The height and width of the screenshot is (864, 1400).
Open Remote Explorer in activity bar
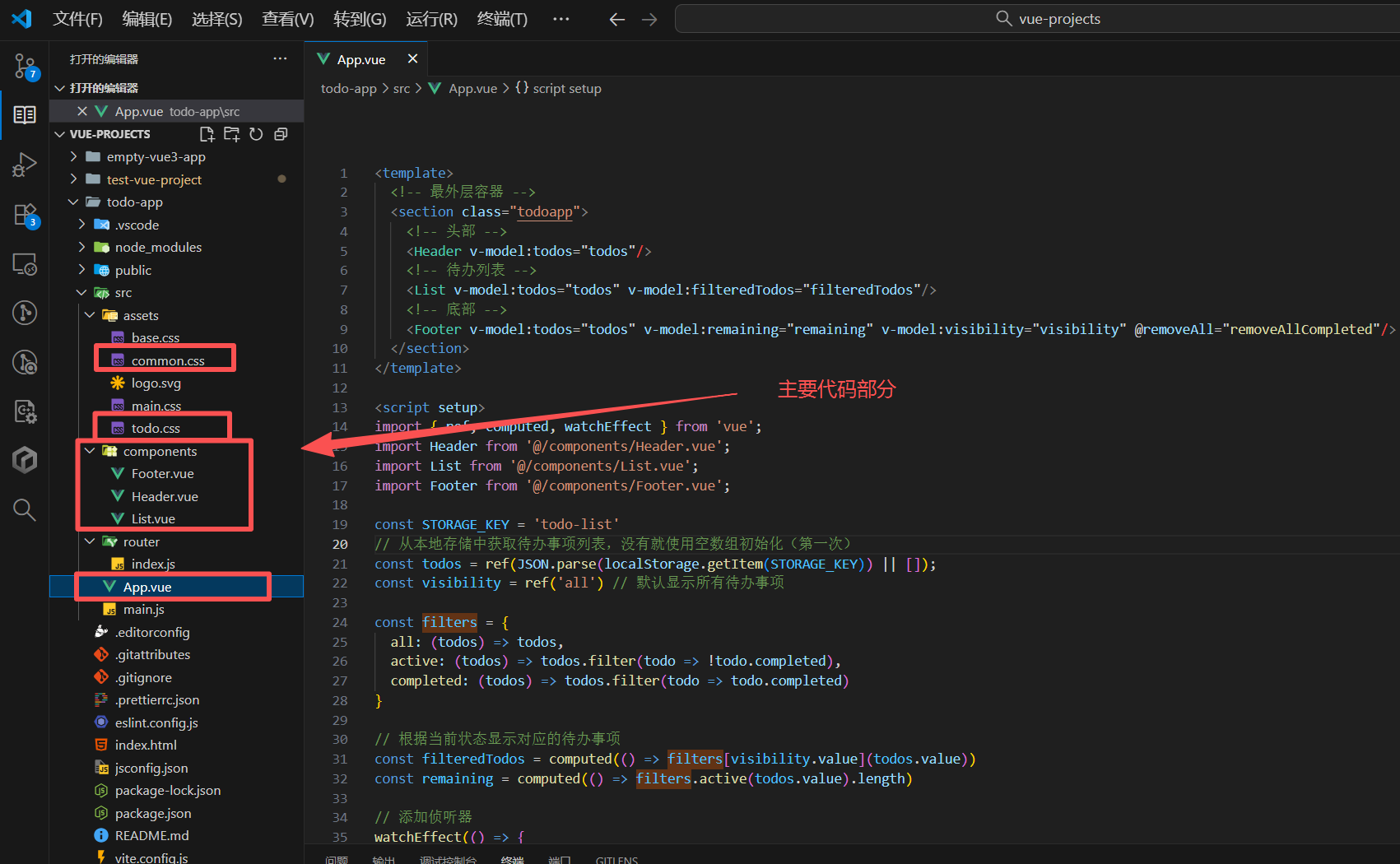tap(25, 264)
